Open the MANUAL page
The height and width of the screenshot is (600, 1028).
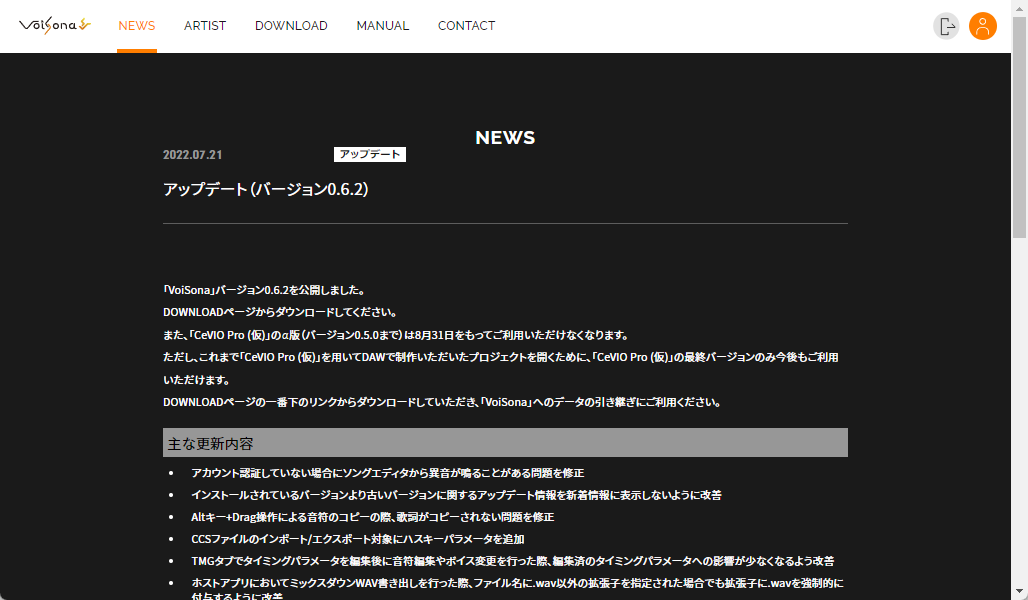(x=382, y=26)
